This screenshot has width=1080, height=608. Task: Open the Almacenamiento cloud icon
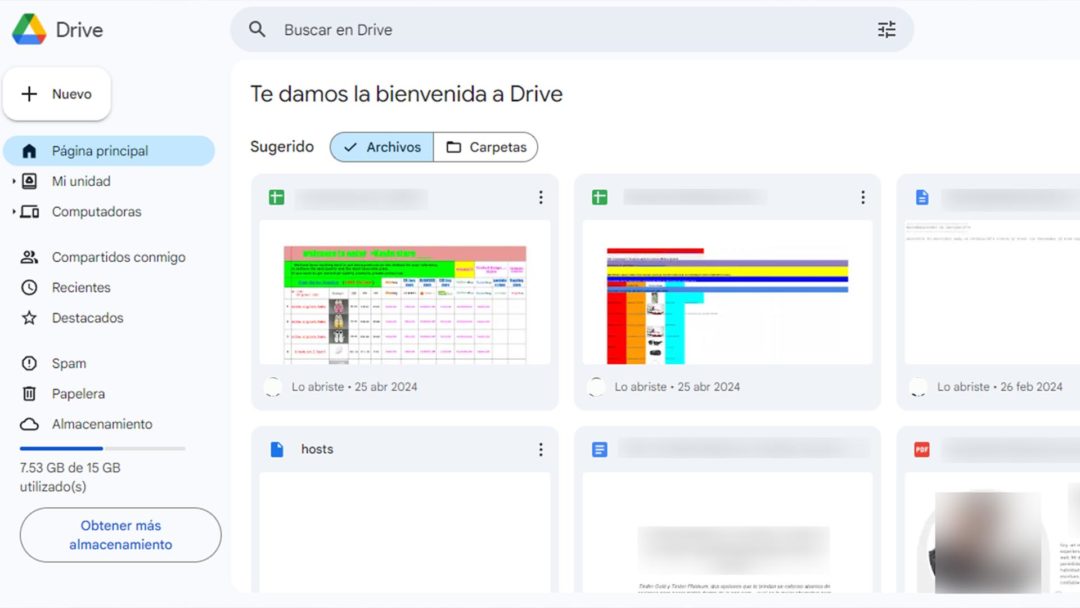pyautogui.click(x=28, y=424)
